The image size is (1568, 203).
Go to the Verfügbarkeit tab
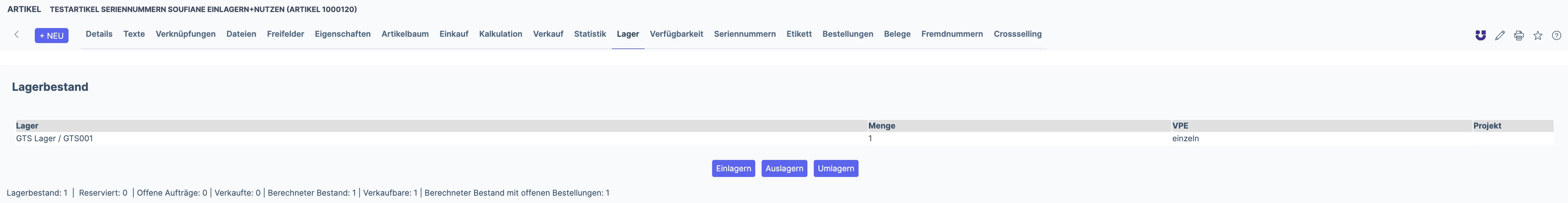pos(676,34)
